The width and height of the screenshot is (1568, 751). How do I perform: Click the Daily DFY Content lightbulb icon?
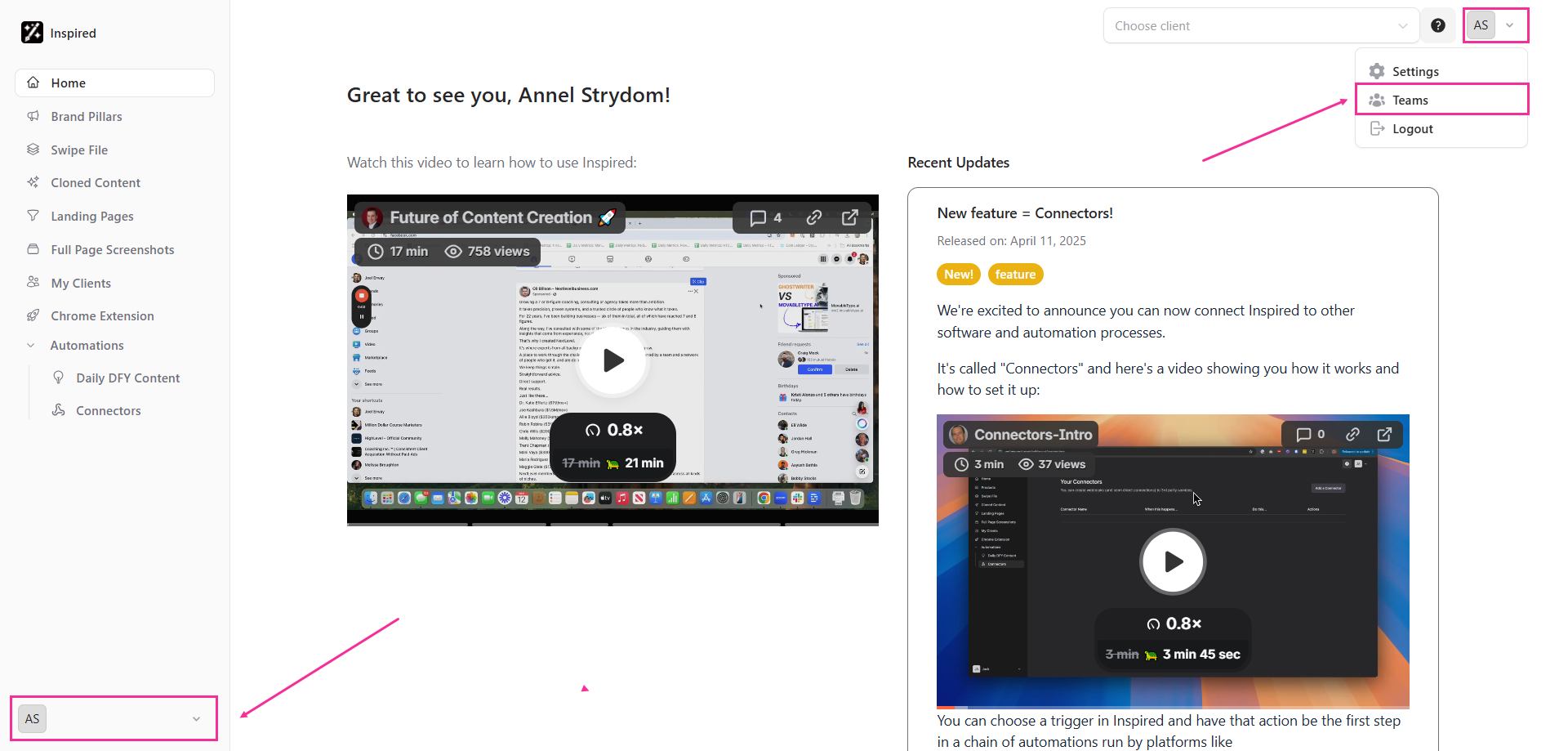[59, 378]
